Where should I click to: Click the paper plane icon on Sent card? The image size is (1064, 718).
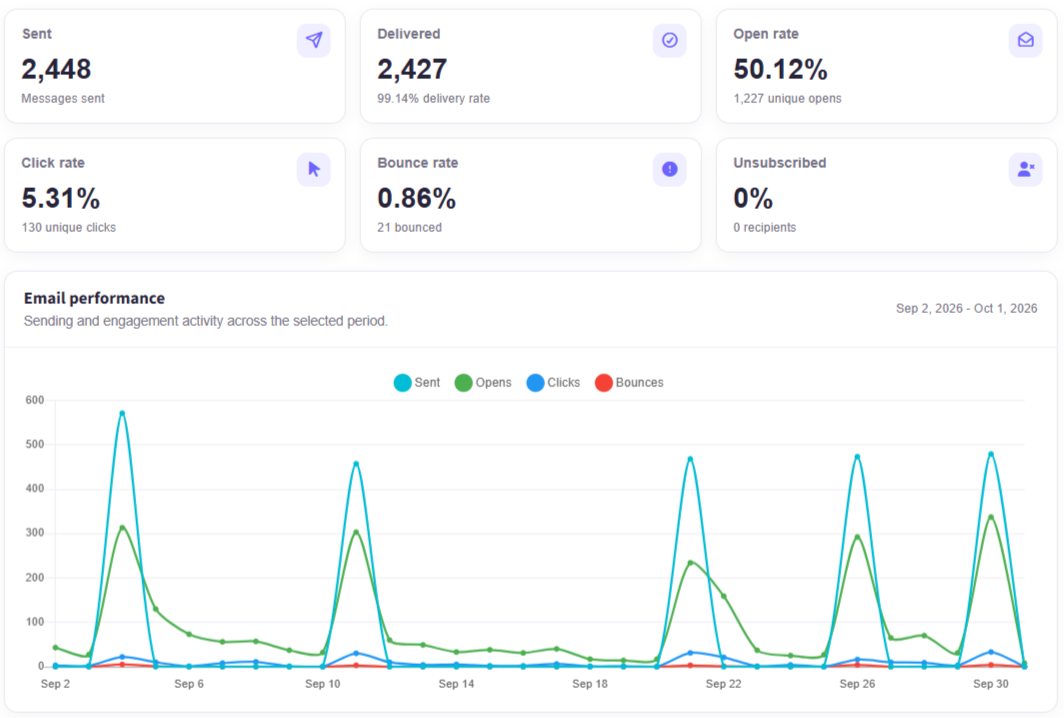[x=314, y=40]
